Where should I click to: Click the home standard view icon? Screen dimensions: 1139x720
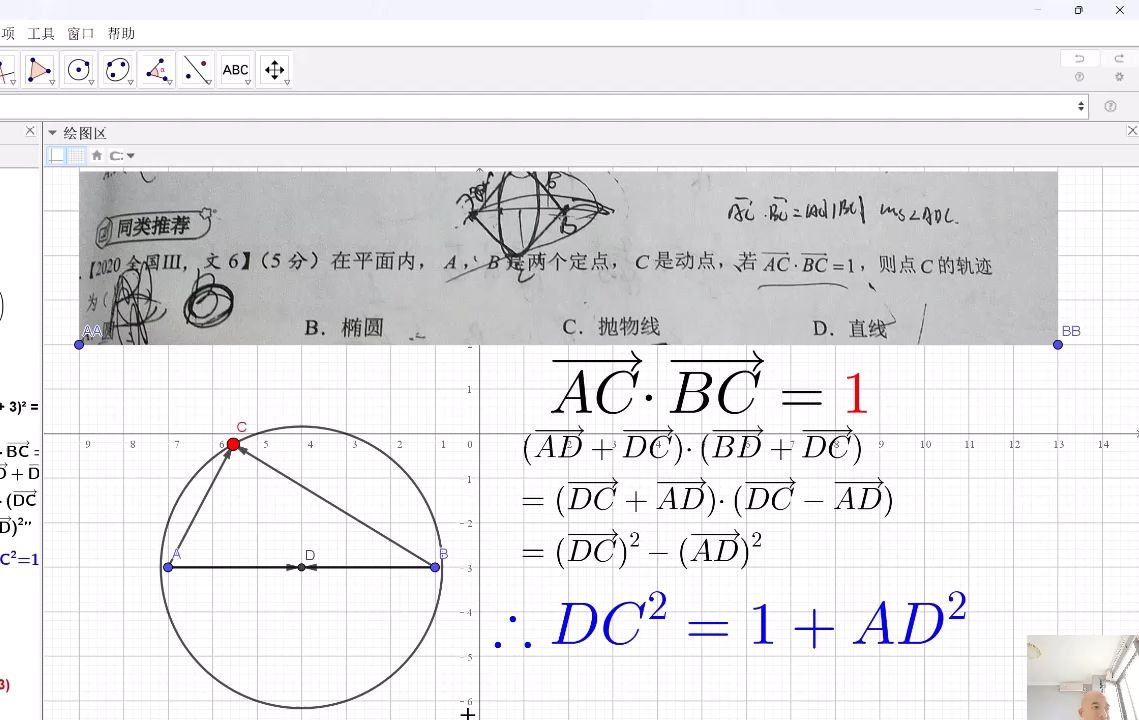(97, 155)
